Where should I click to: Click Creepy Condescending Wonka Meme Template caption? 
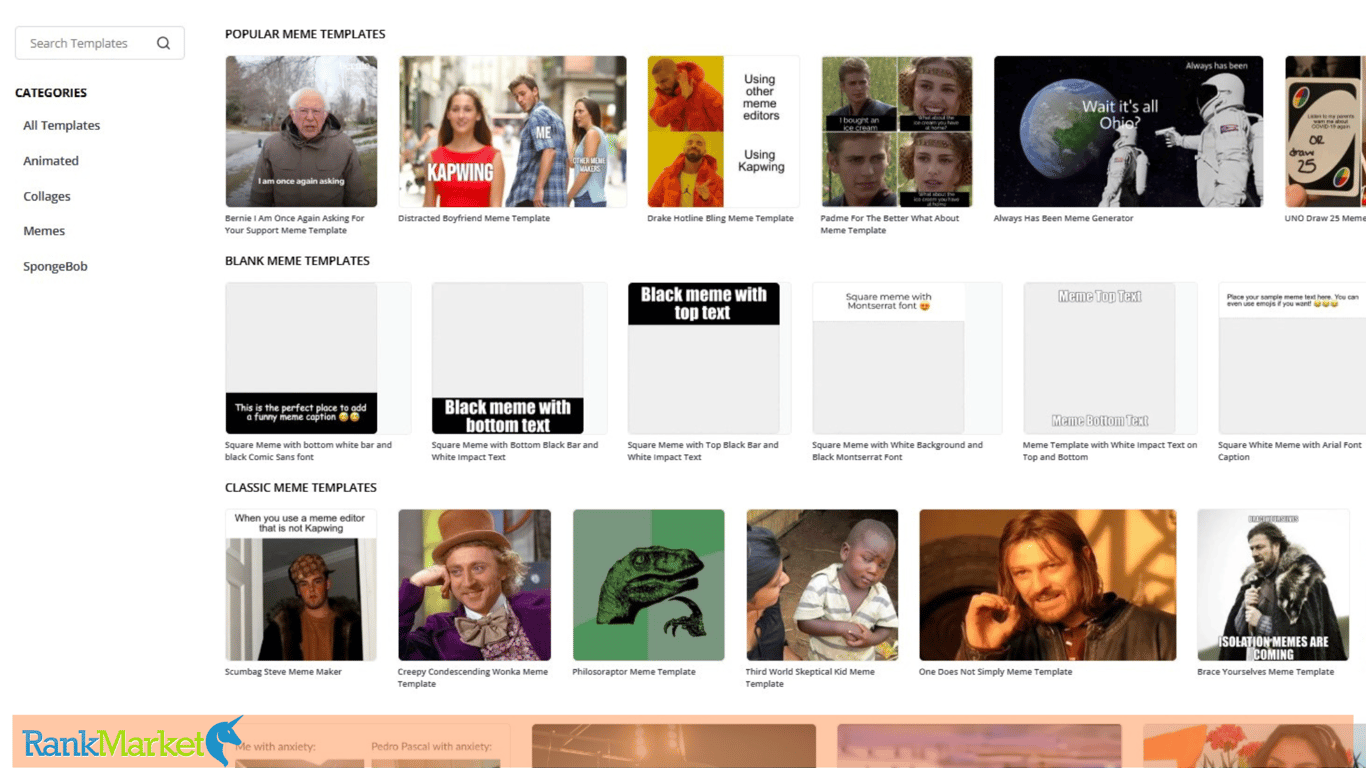(473, 678)
